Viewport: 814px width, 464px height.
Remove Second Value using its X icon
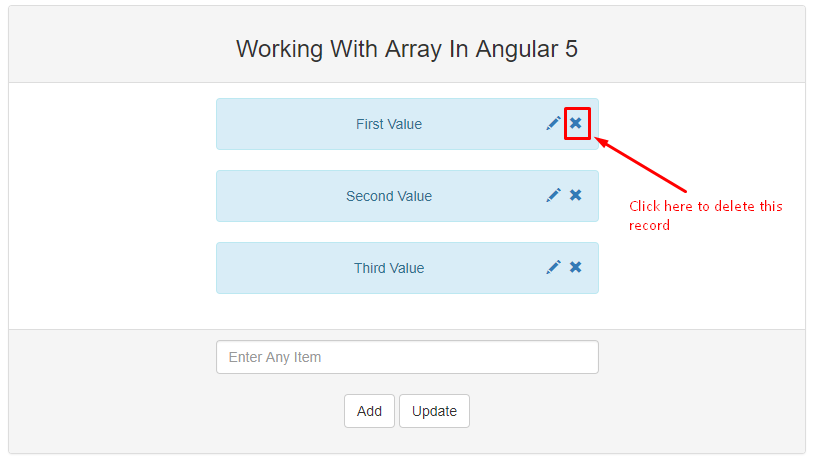click(x=576, y=195)
